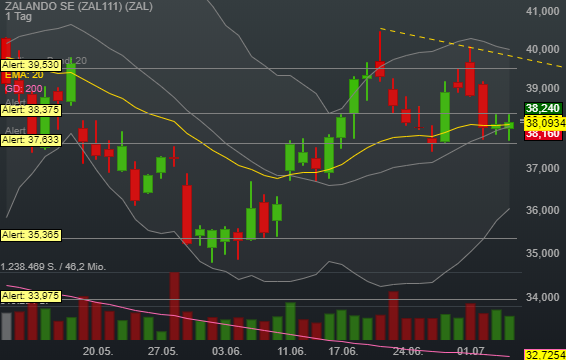Click the tallest red volume bar

(175, 306)
